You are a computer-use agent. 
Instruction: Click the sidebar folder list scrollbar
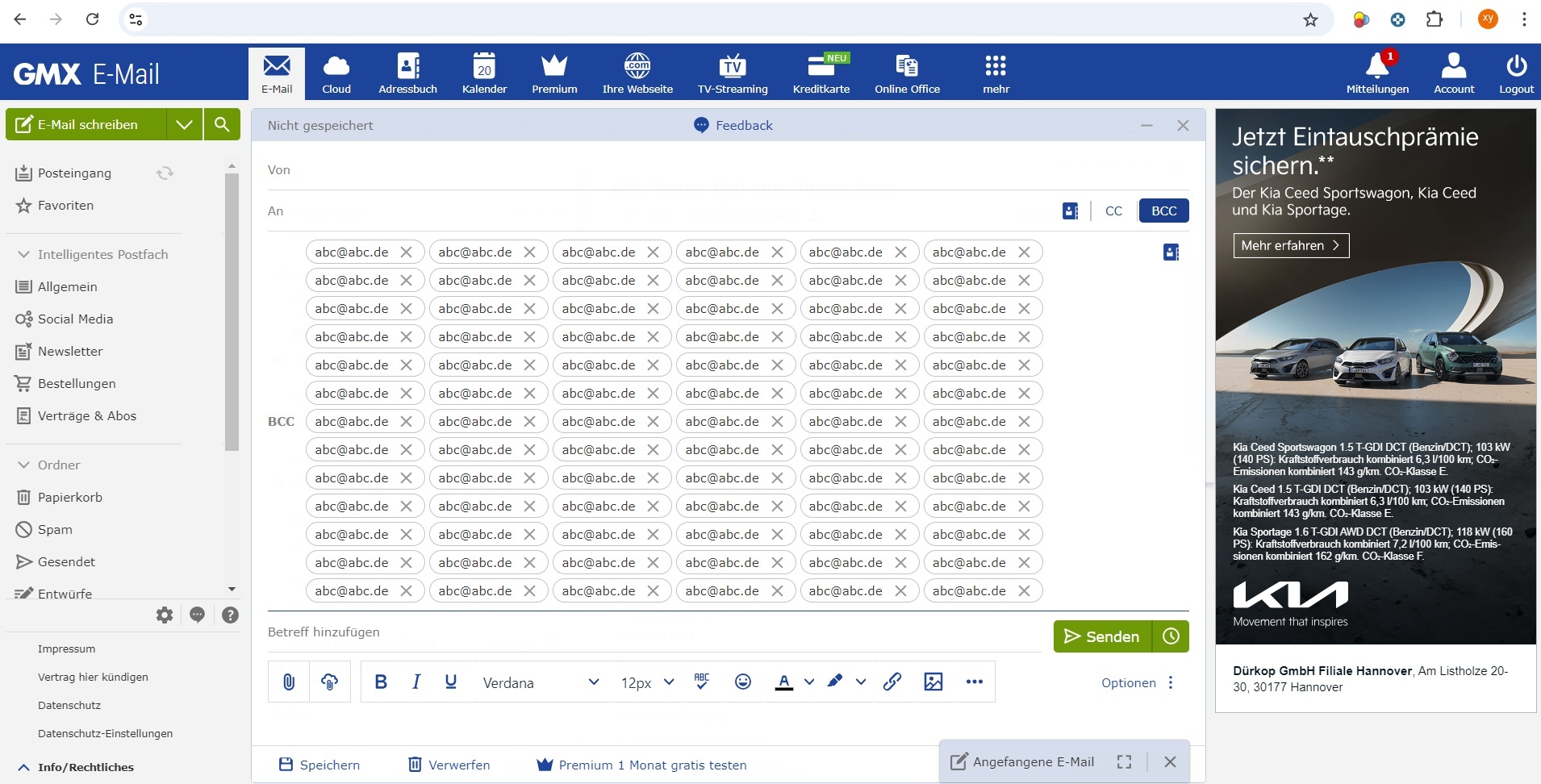point(232,311)
